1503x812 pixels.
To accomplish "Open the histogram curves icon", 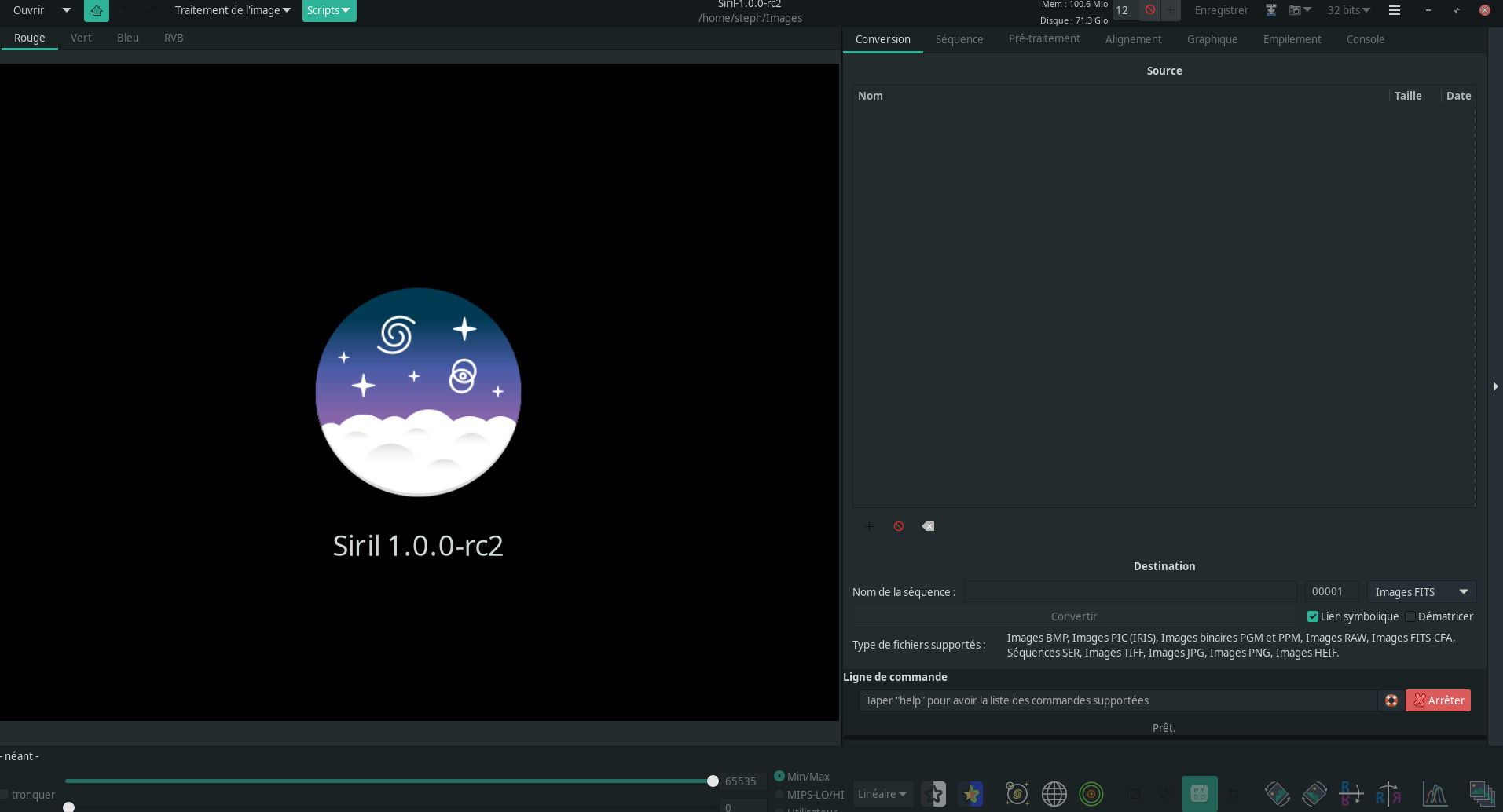I will coord(1435,794).
